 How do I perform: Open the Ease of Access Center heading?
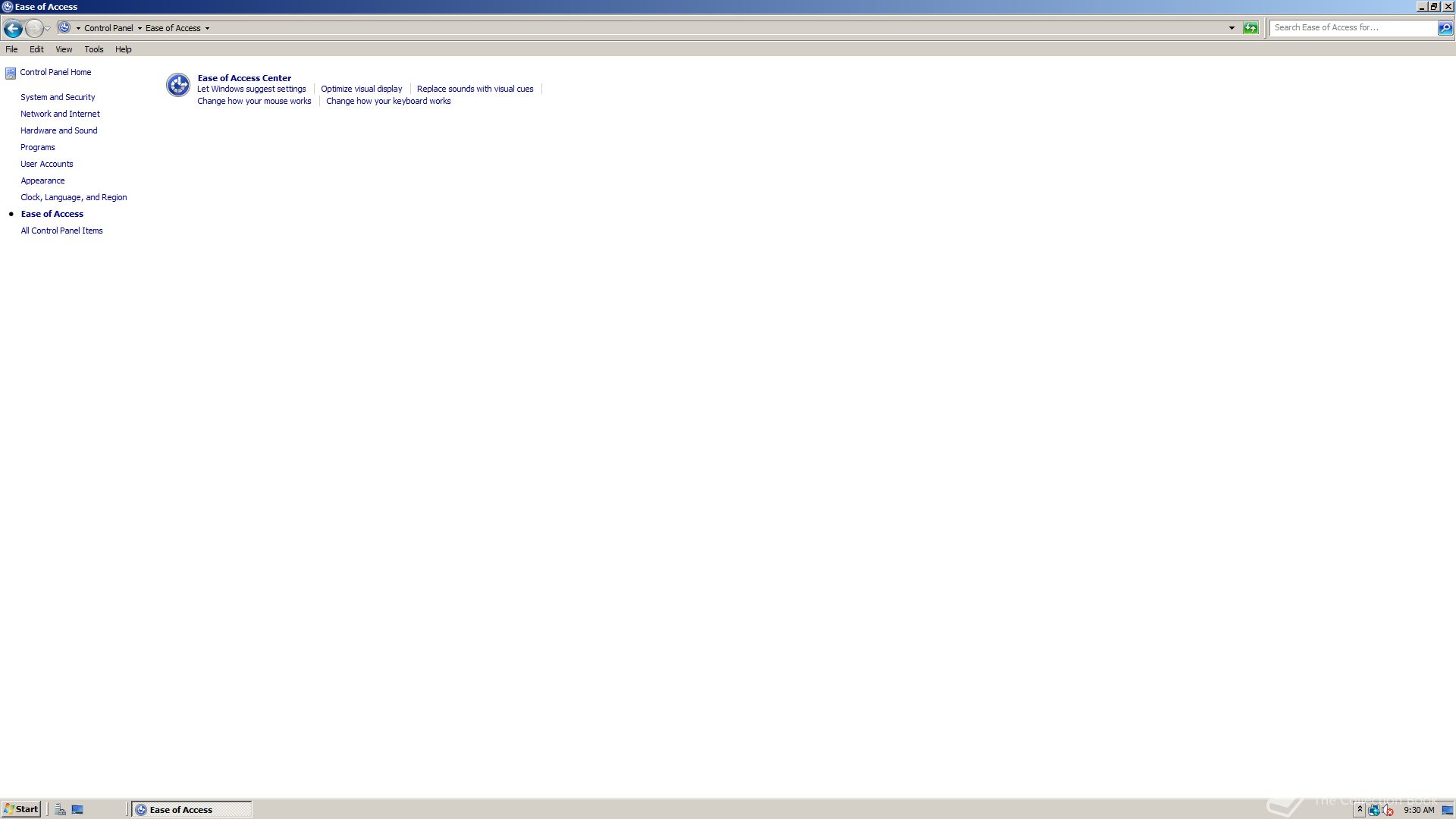coord(244,77)
